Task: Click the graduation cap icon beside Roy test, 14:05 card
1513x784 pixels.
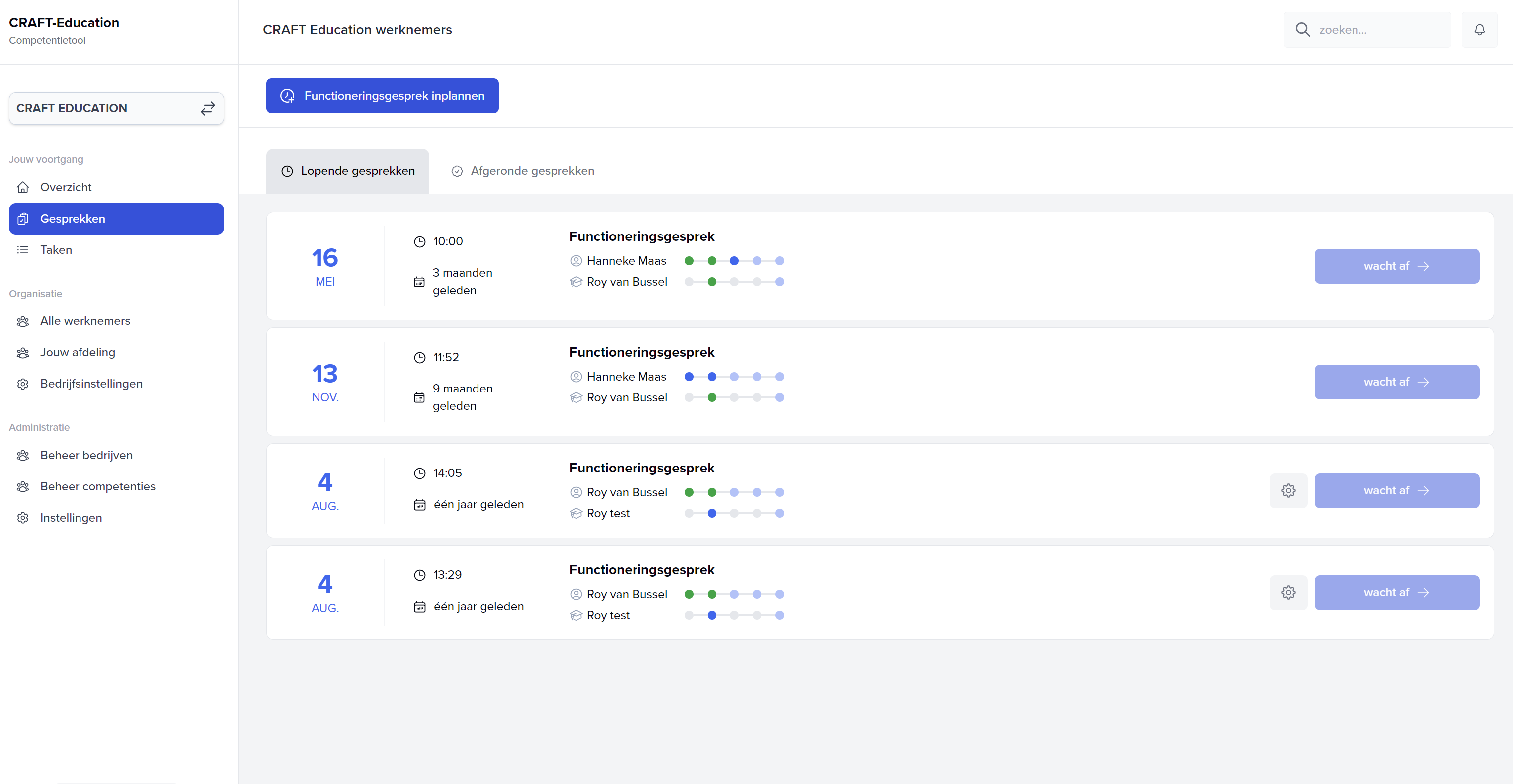Action: [x=576, y=513]
